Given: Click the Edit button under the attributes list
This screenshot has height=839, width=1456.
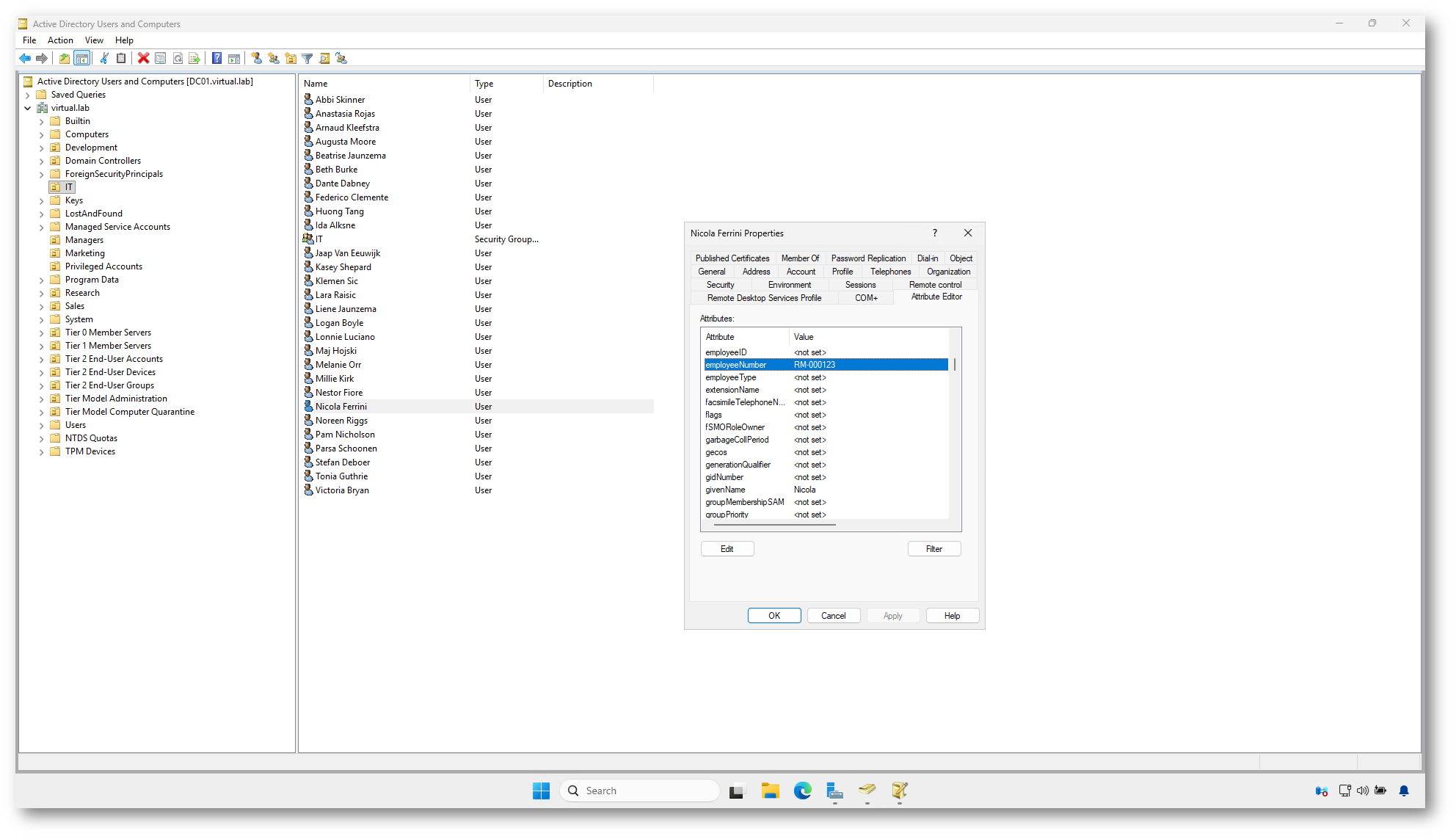Looking at the screenshot, I should pyautogui.click(x=727, y=549).
